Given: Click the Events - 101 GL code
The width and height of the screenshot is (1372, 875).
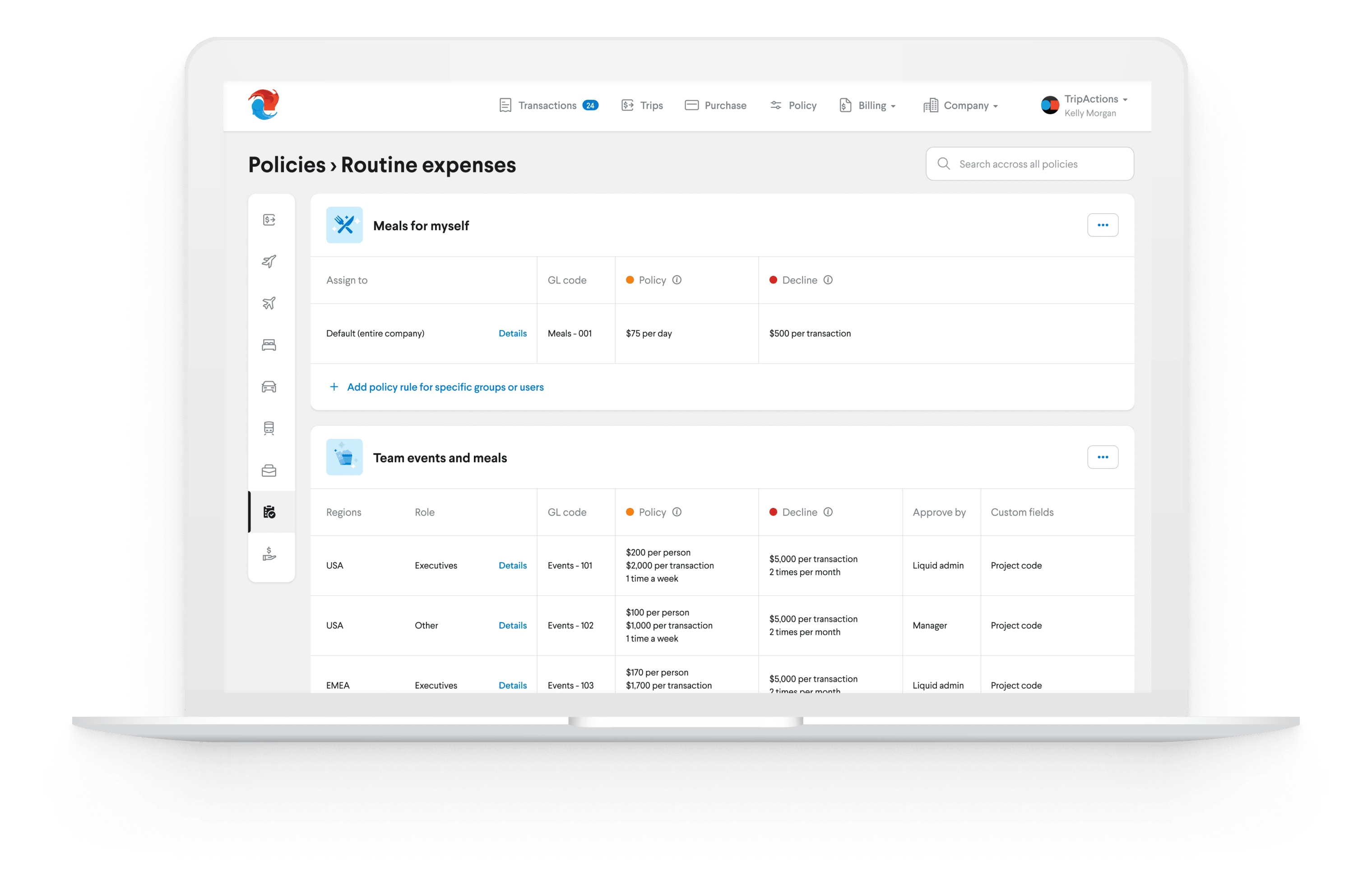Looking at the screenshot, I should 570,565.
